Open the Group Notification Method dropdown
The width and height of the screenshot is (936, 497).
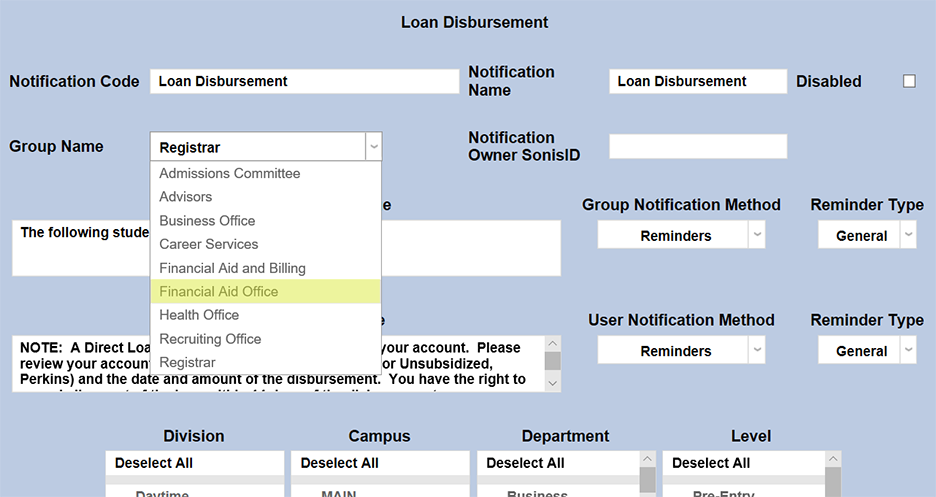[681, 236]
